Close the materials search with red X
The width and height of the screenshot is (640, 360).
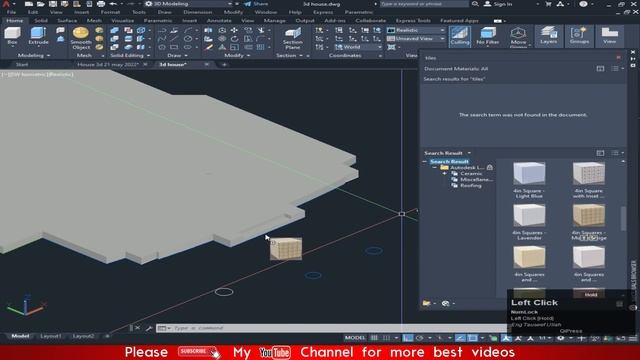pos(618,58)
